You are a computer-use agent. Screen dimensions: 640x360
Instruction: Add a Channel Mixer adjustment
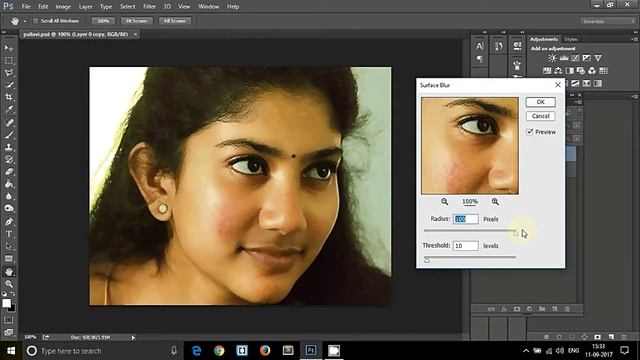[592, 71]
